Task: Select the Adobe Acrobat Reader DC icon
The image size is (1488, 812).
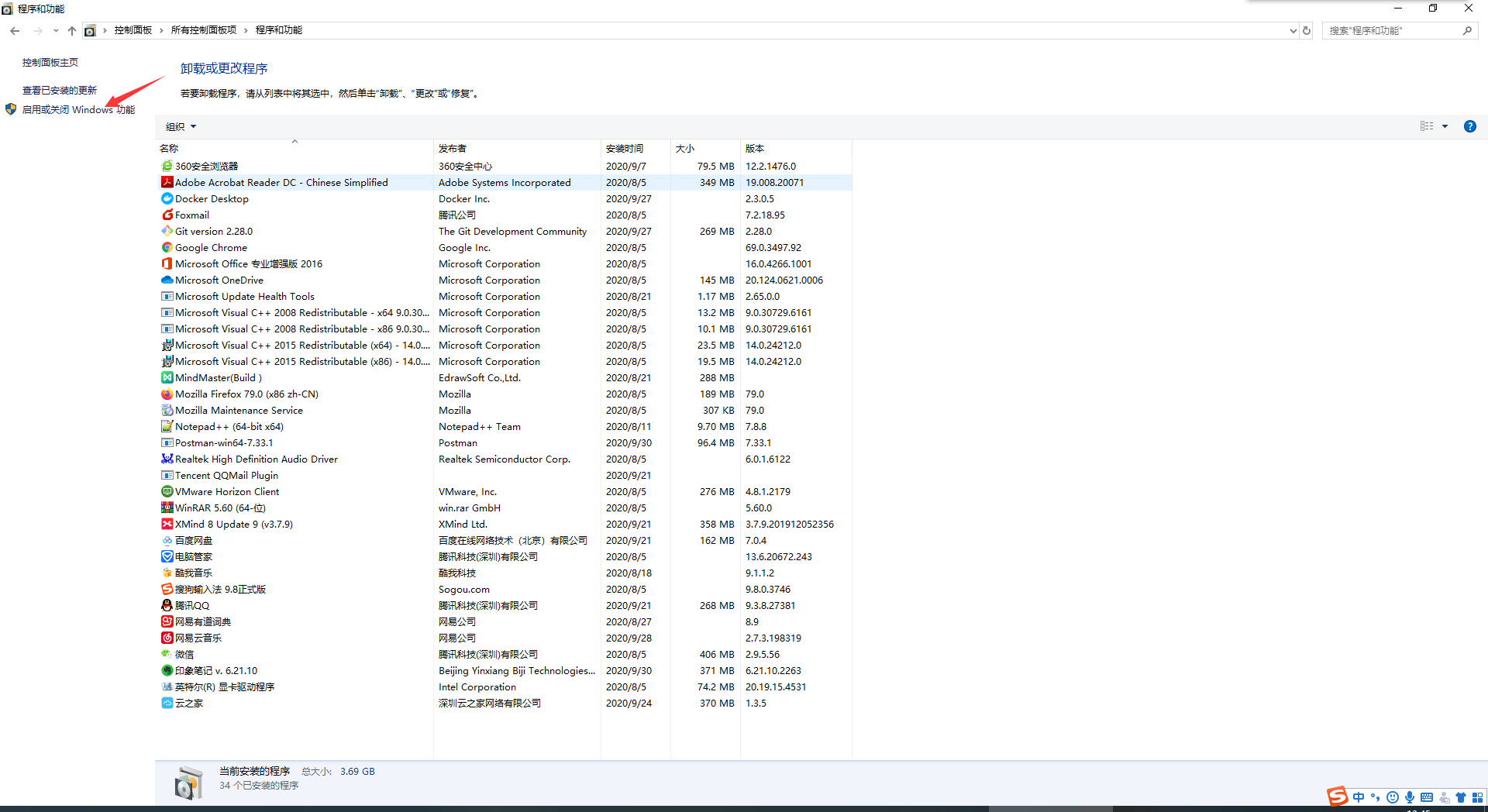Action: (x=167, y=182)
